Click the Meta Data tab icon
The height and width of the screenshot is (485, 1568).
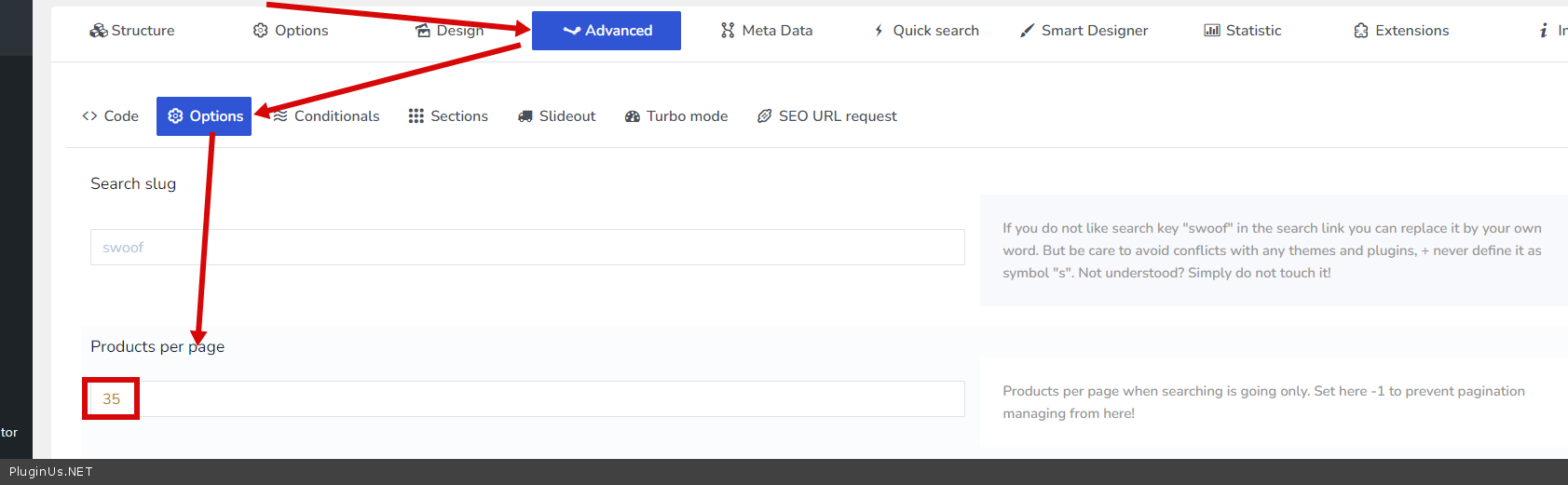pos(728,31)
